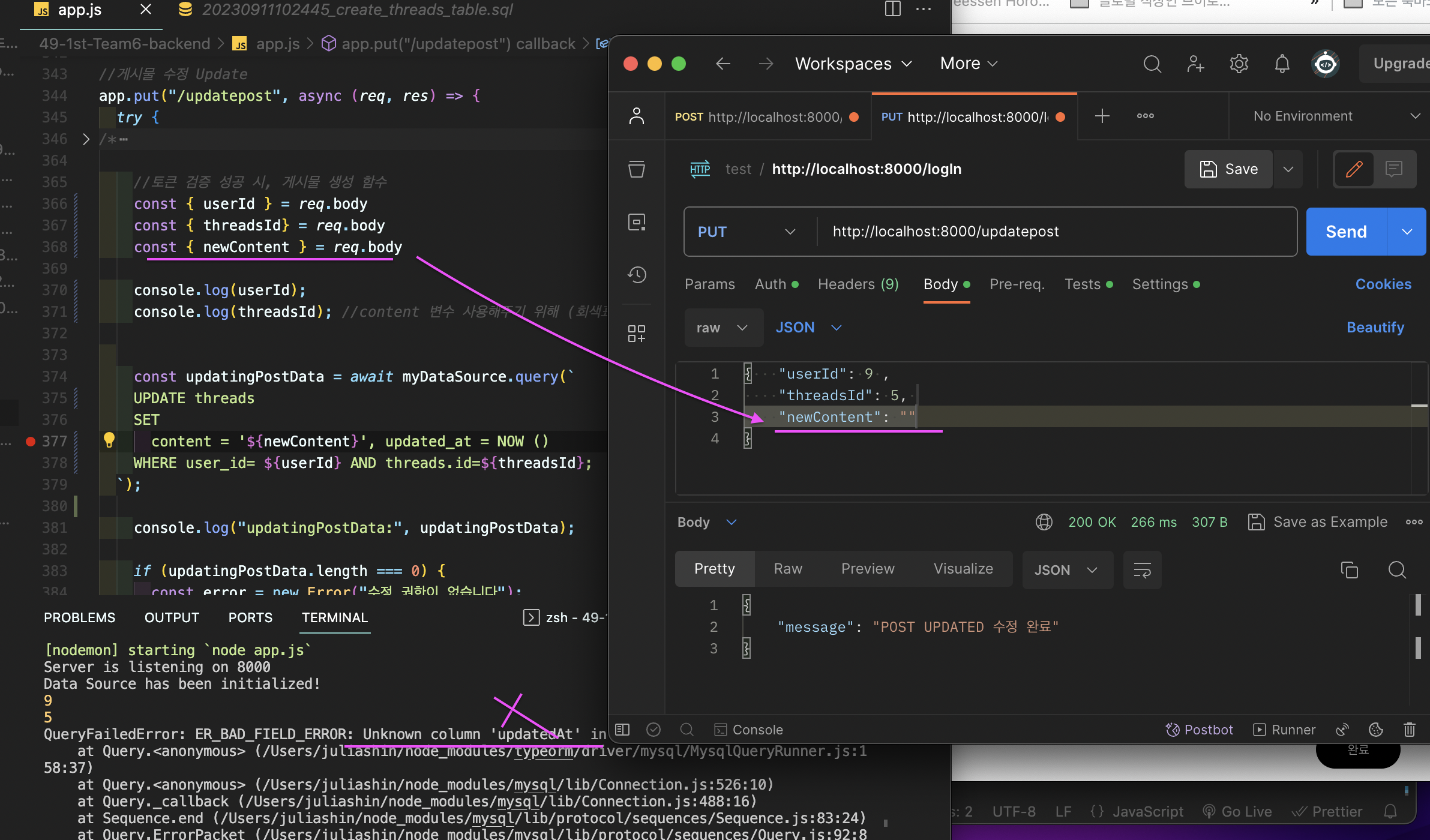Open the Environments sidebar icon
This screenshot has height=840, width=1430.
[x=637, y=223]
